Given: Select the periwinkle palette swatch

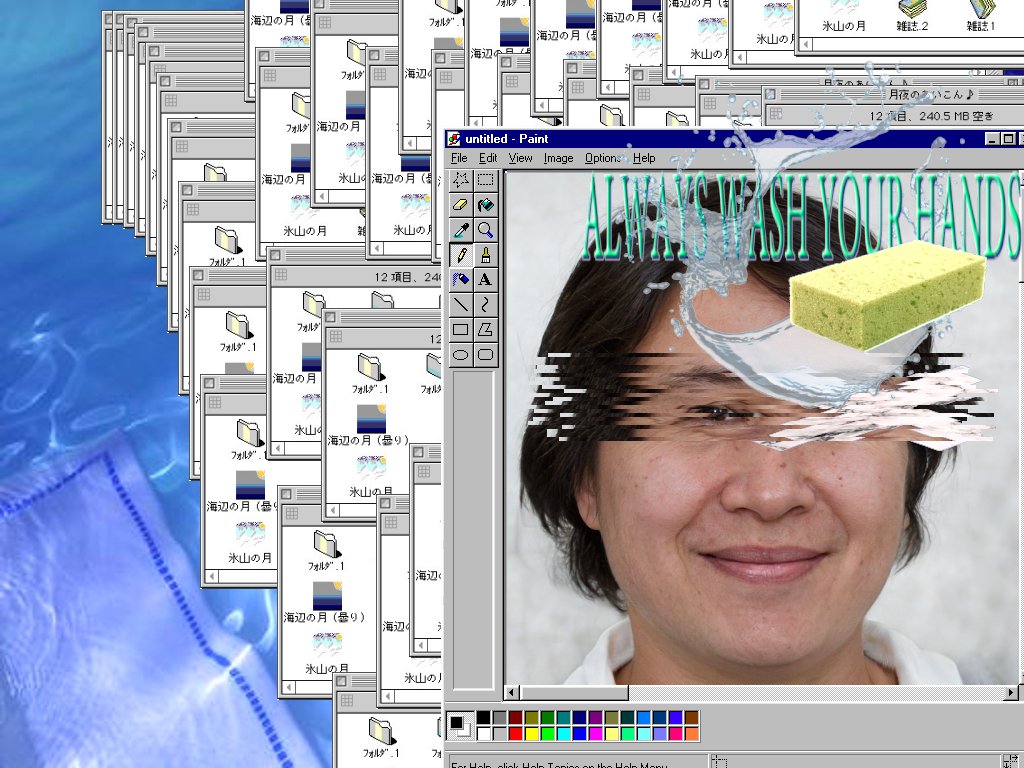Looking at the screenshot, I should (x=660, y=734).
